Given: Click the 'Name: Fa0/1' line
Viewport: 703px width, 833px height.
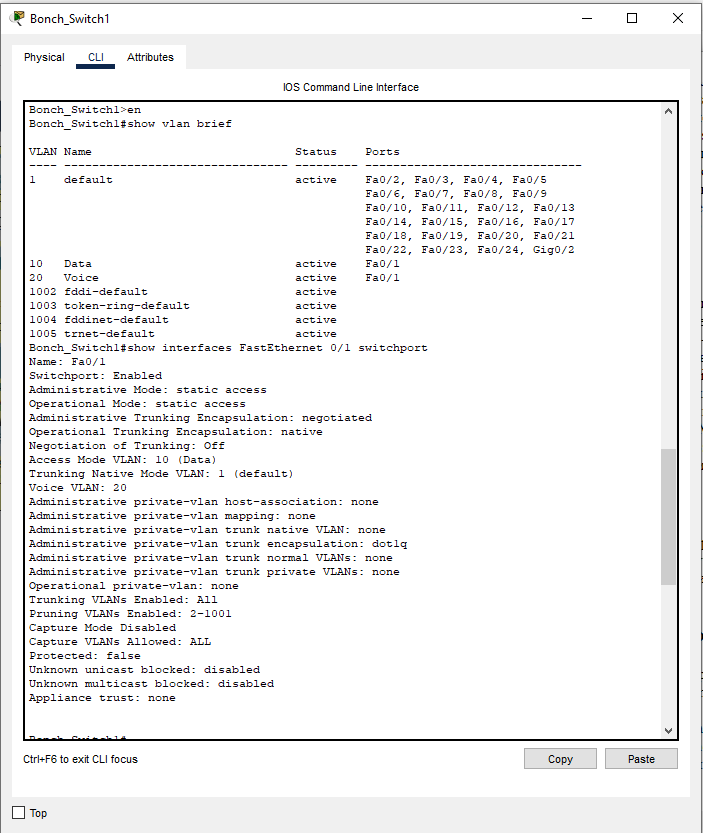Looking at the screenshot, I should (x=67, y=362).
